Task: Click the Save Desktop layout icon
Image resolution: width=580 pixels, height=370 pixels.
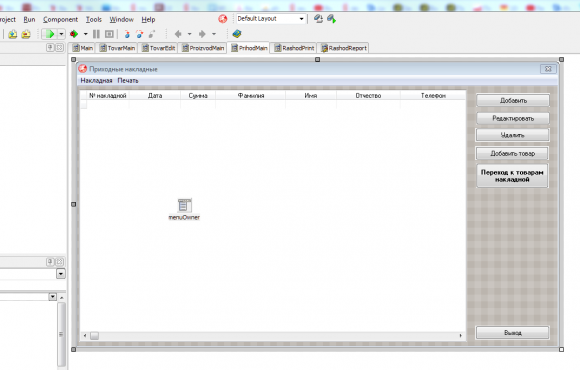Action: tap(318, 18)
